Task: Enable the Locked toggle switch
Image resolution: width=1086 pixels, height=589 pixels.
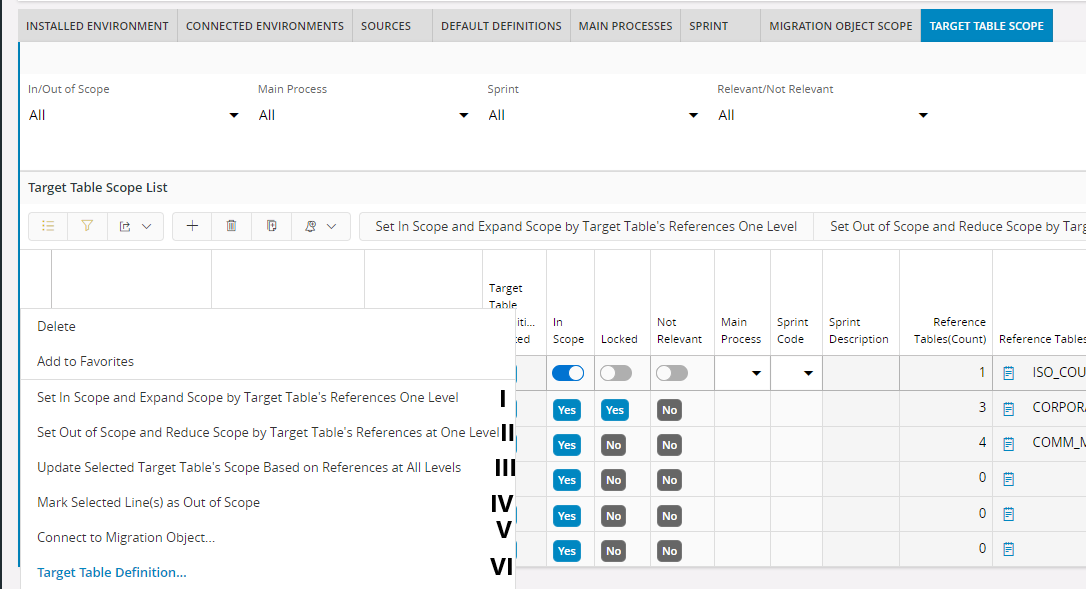Action: 616,373
